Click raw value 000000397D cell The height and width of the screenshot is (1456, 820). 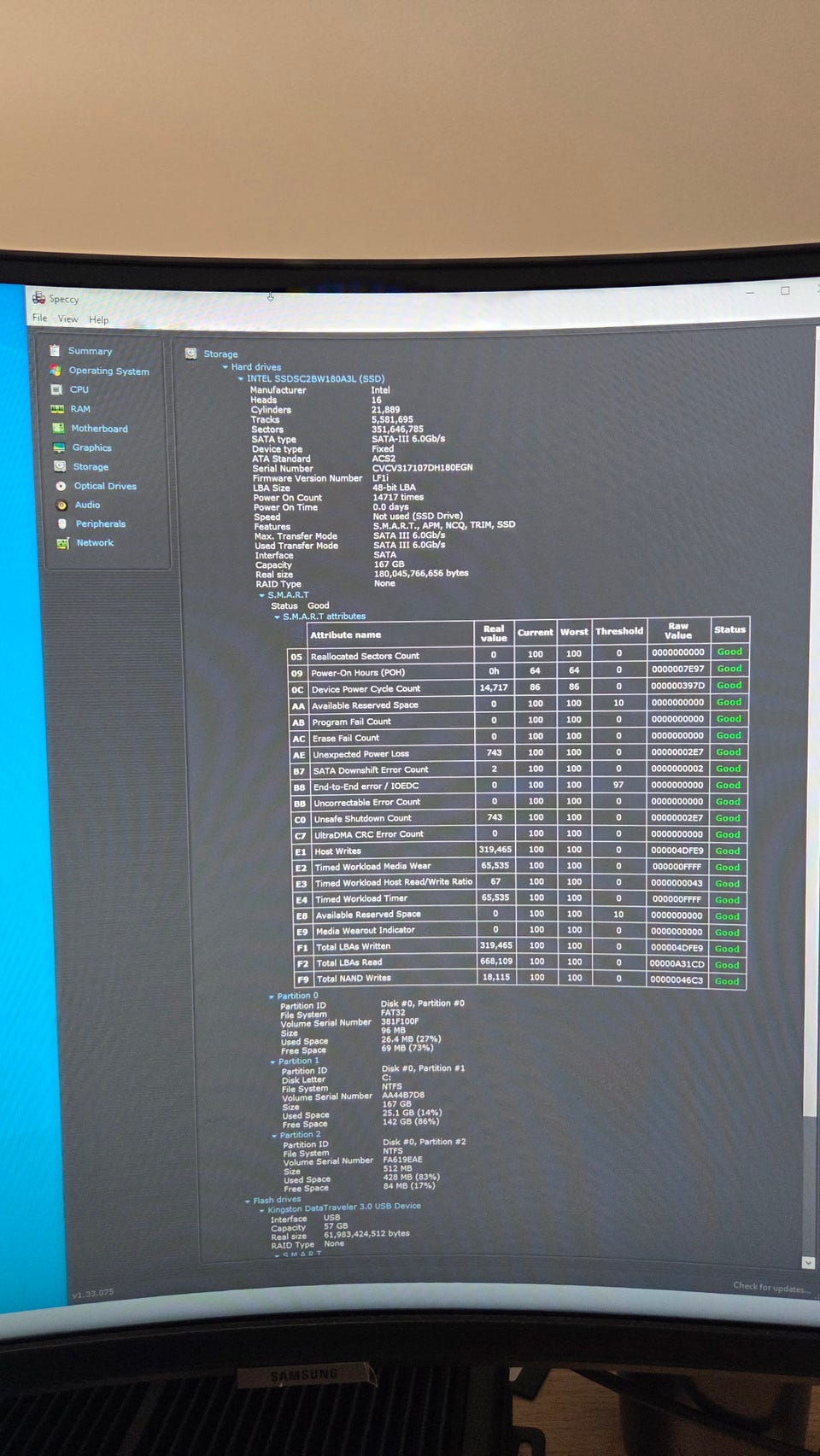(x=678, y=686)
